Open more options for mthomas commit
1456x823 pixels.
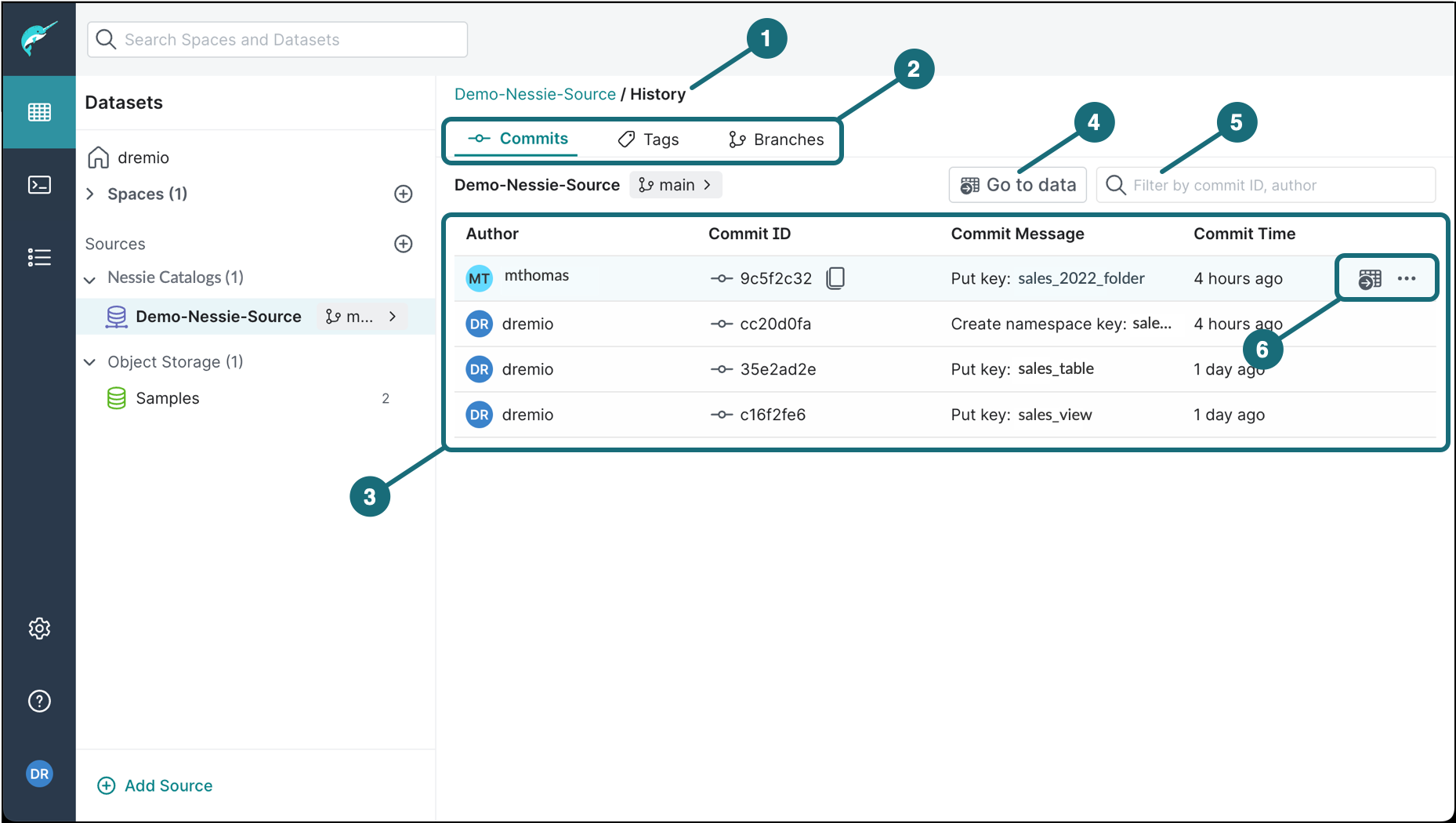click(x=1407, y=278)
